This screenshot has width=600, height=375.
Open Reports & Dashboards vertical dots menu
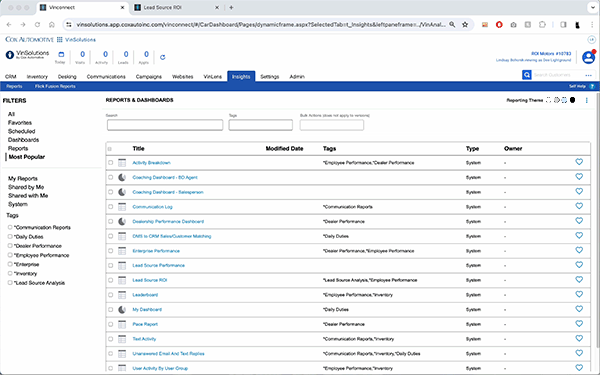pos(587,100)
